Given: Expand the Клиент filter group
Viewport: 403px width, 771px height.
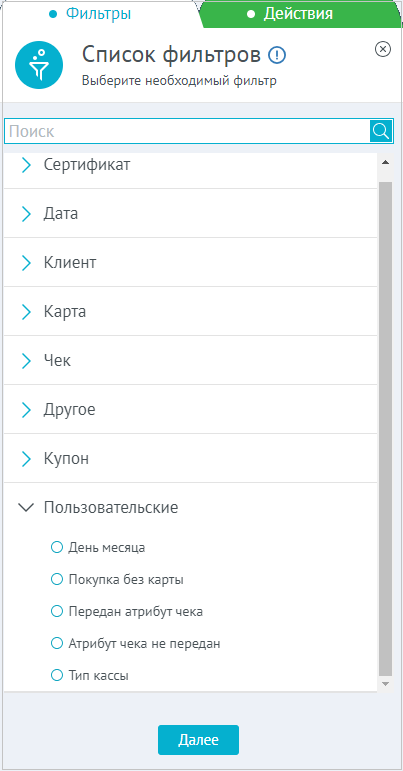Looking at the screenshot, I should 190,263.
